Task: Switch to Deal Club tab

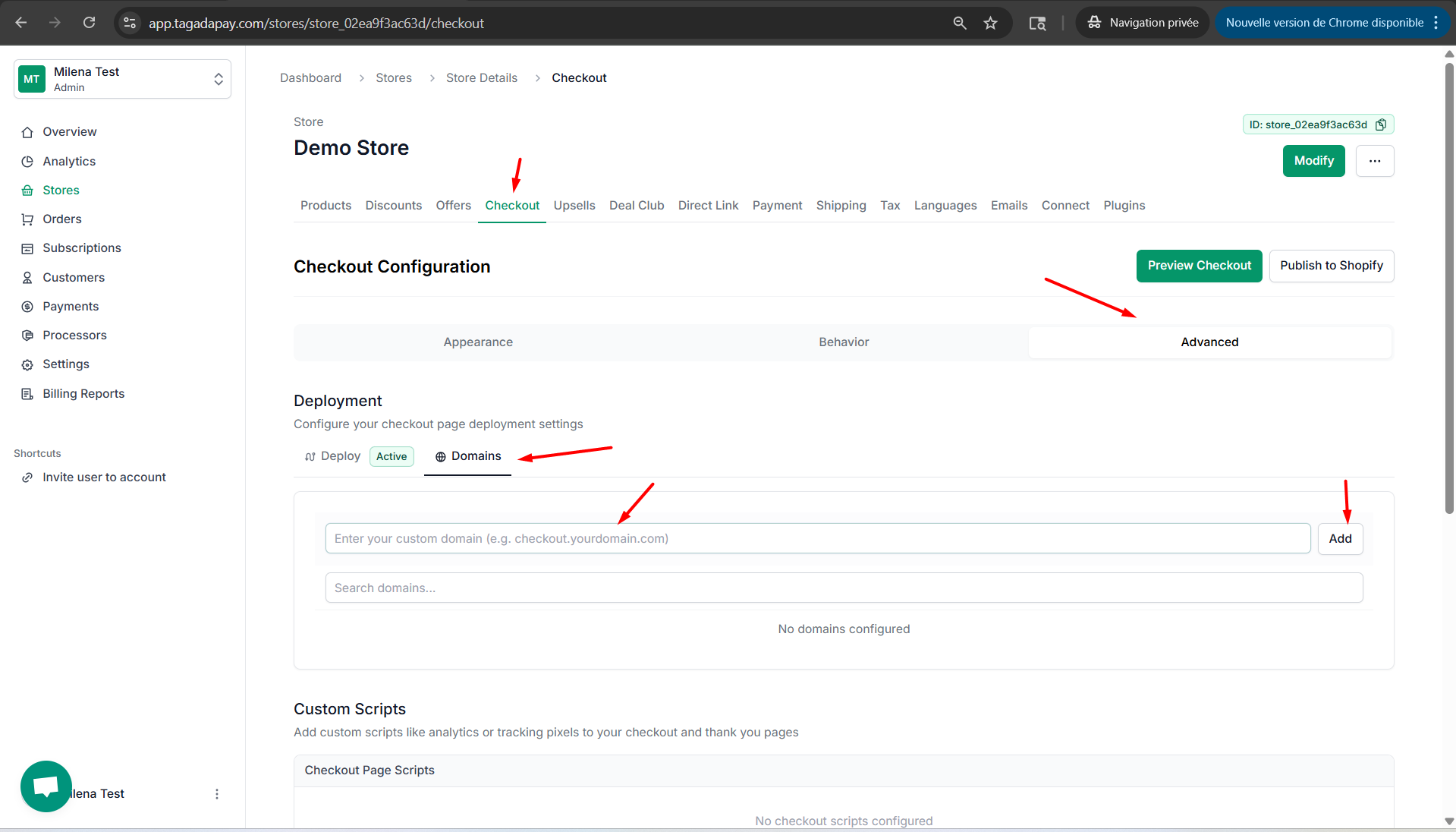Action: tap(637, 205)
